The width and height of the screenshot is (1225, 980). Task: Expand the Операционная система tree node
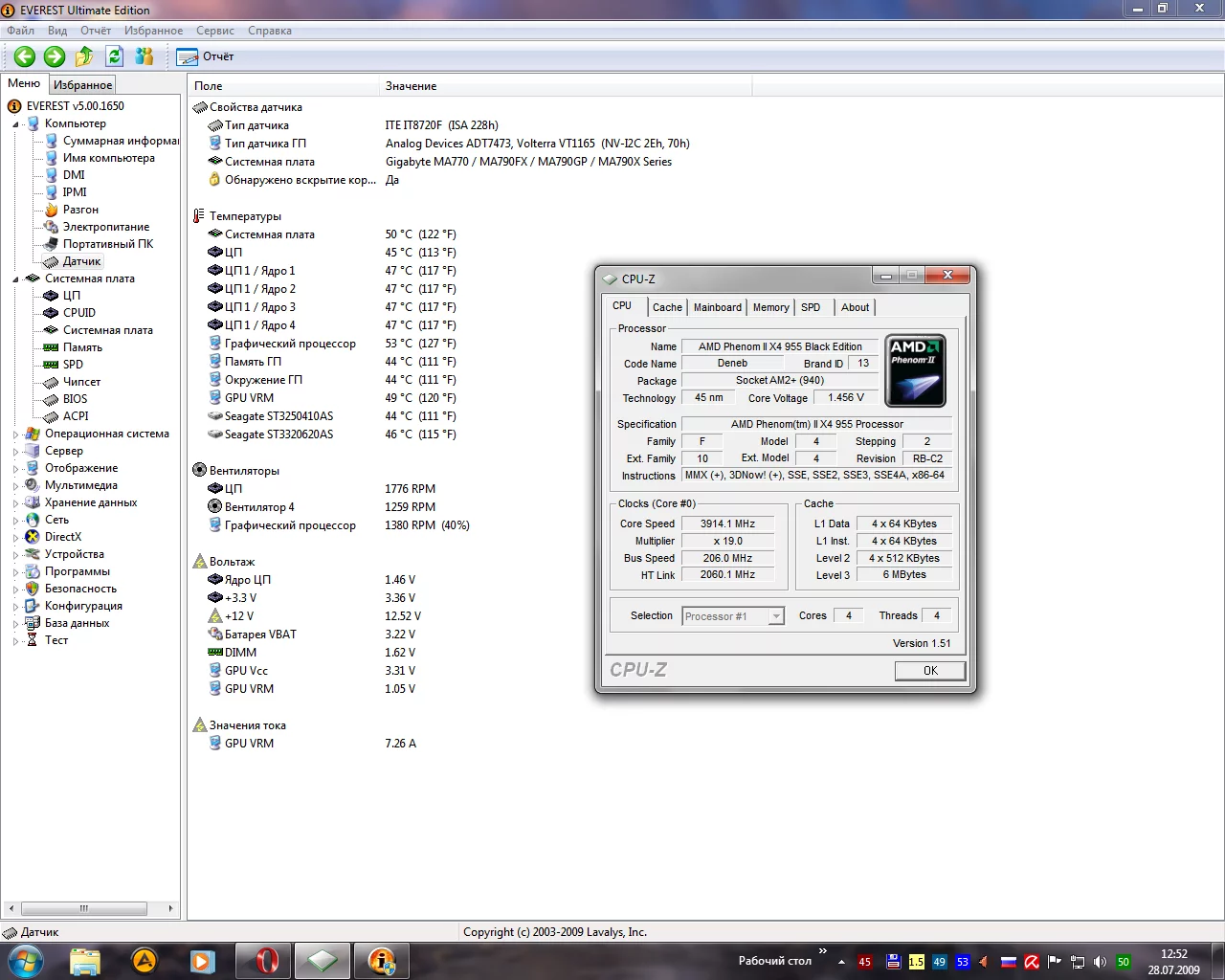pos(16,434)
